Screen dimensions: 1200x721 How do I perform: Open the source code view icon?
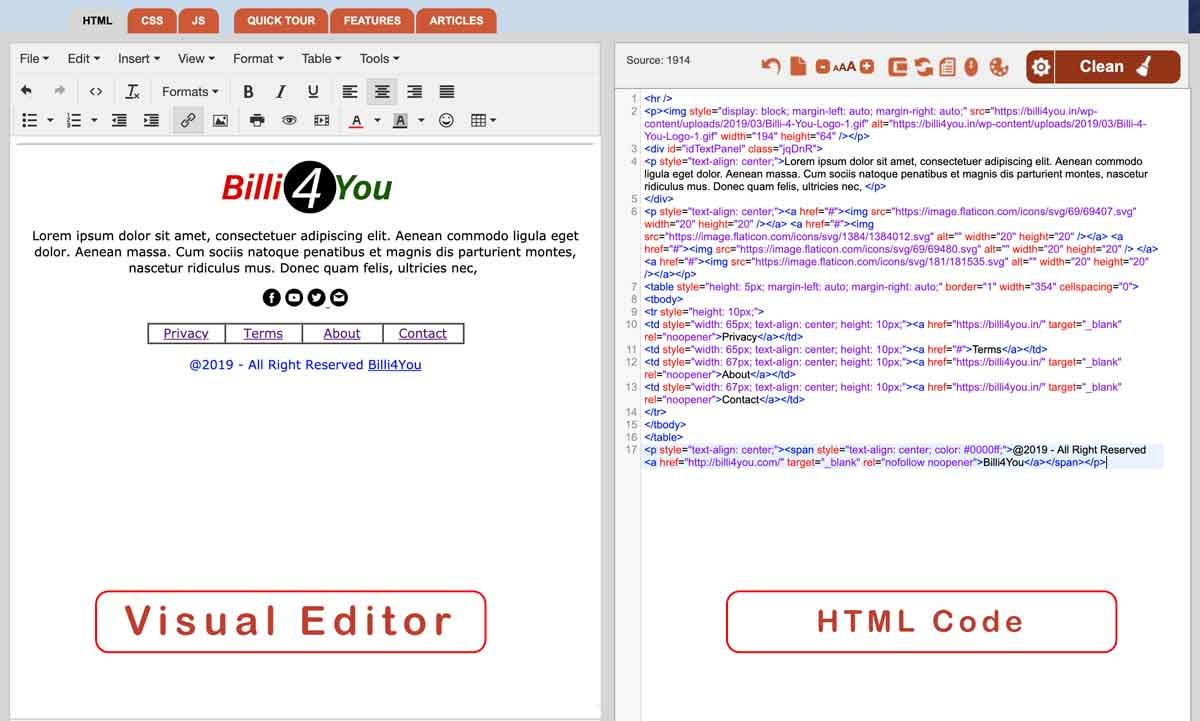(x=96, y=91)
